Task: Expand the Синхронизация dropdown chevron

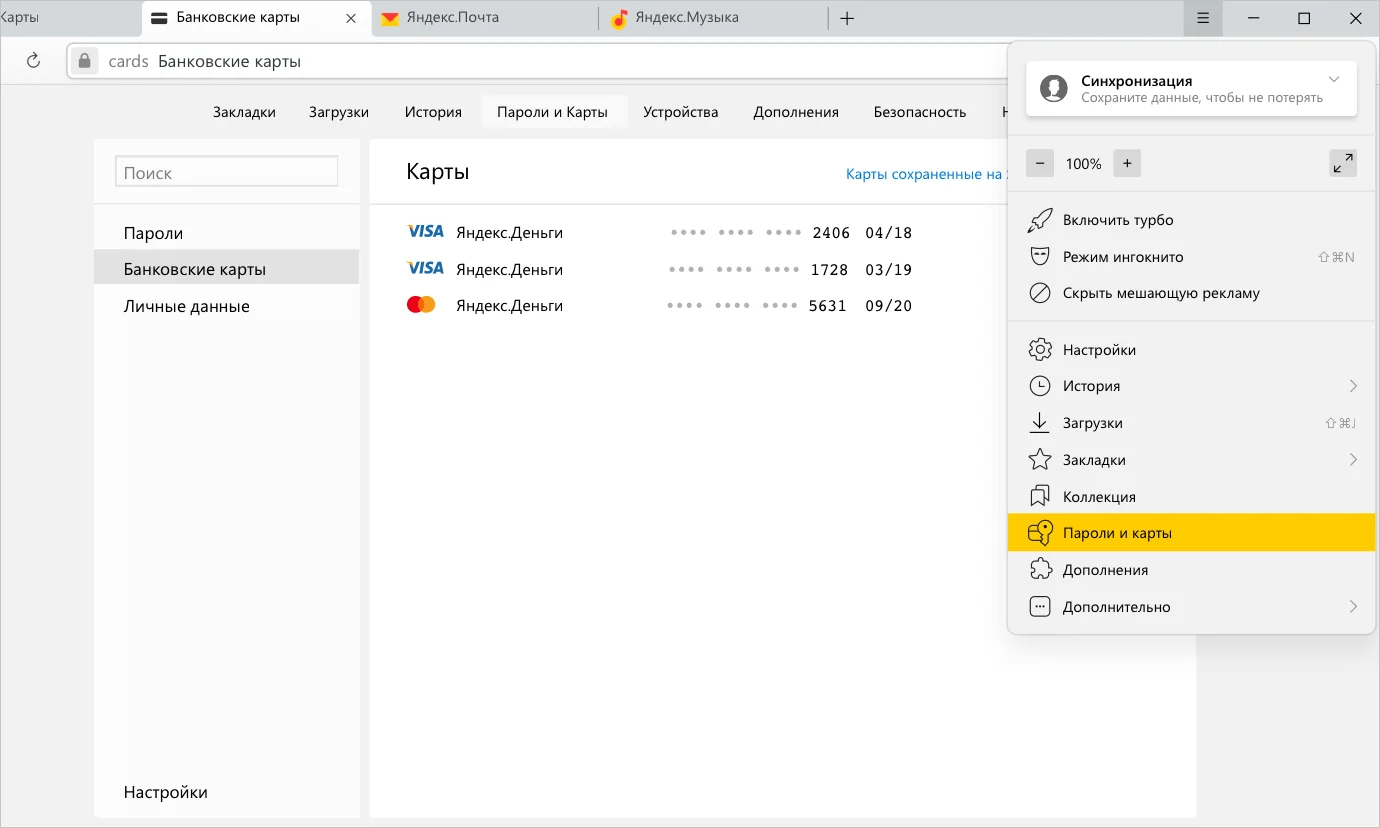Action: (1334, 80)
